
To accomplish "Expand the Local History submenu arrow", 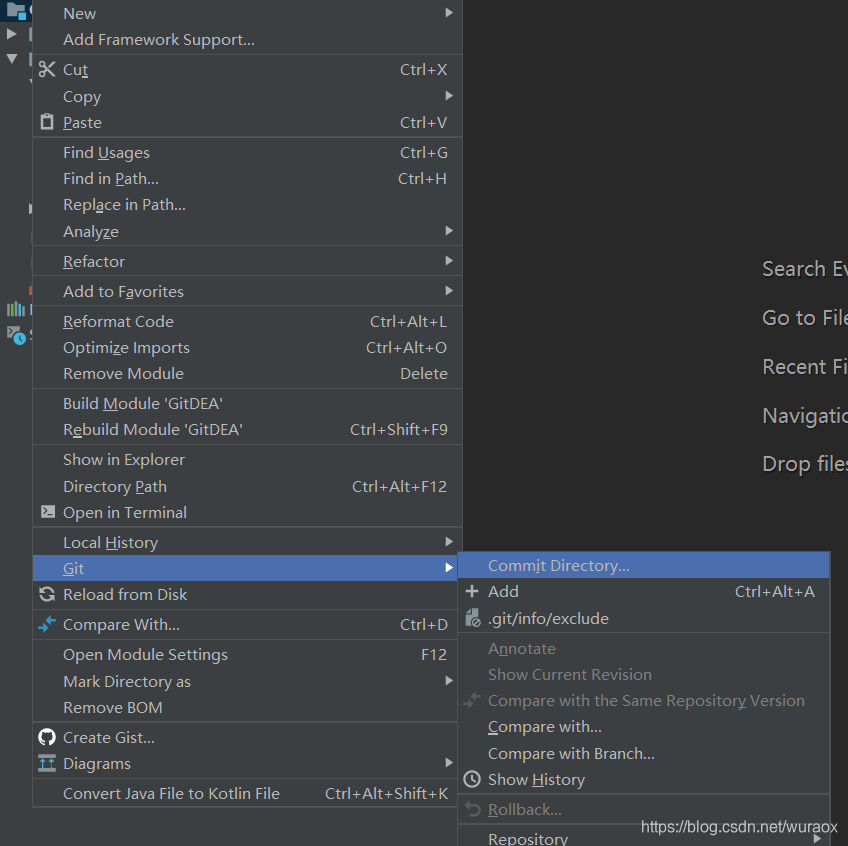I will pyautogui.click(x=449, y=541).
